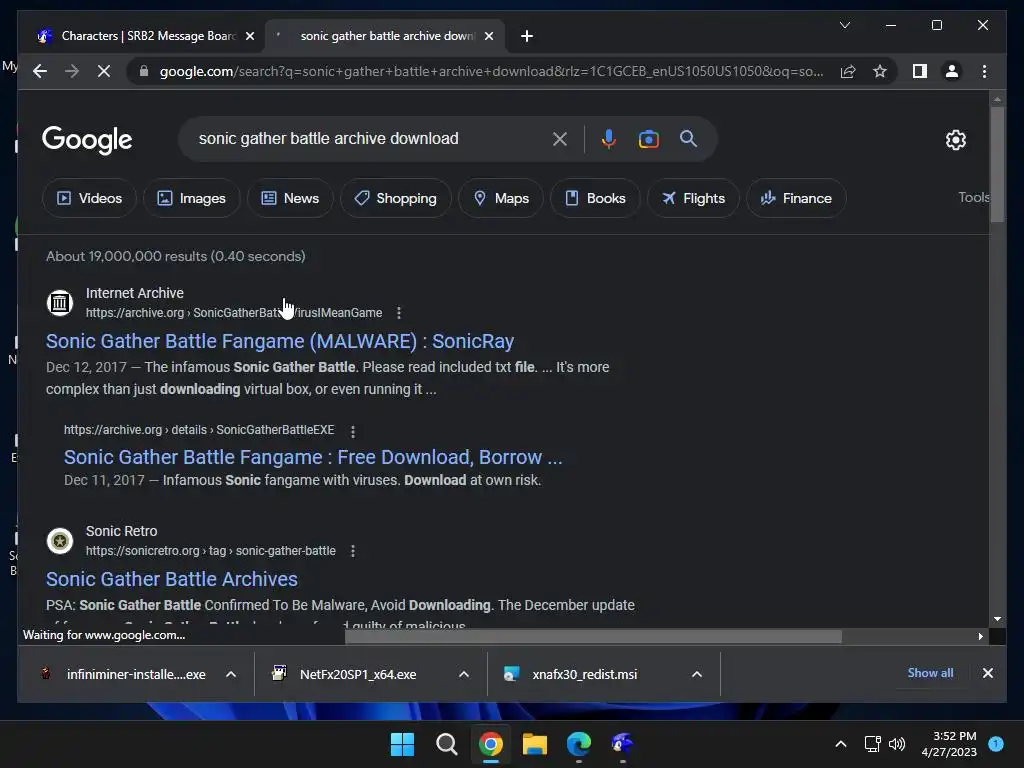Submit search with the magnifier icon
Viewport: 1024px width, 768px height.
[x=688, y=138]
